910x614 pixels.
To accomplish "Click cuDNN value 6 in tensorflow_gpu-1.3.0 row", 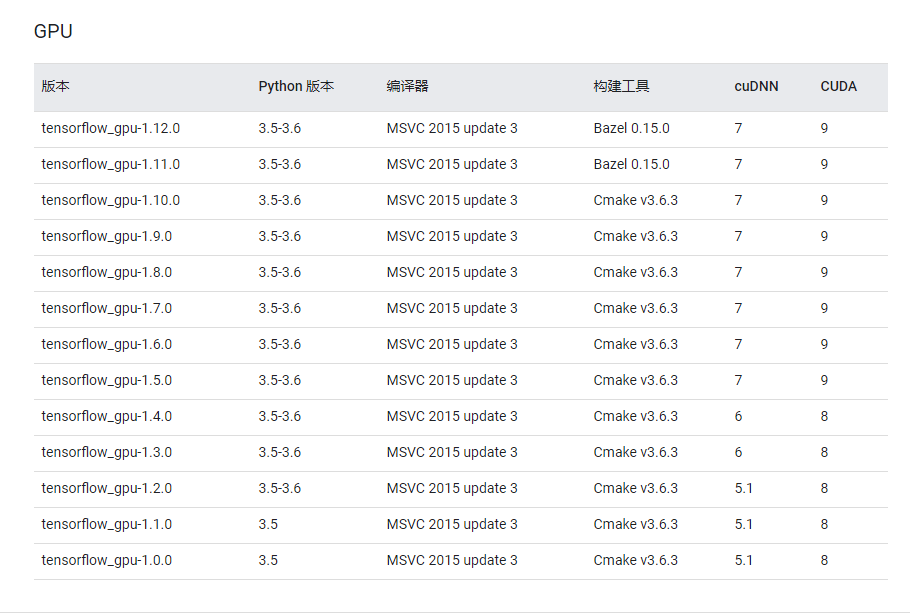I will pos(738,452).
